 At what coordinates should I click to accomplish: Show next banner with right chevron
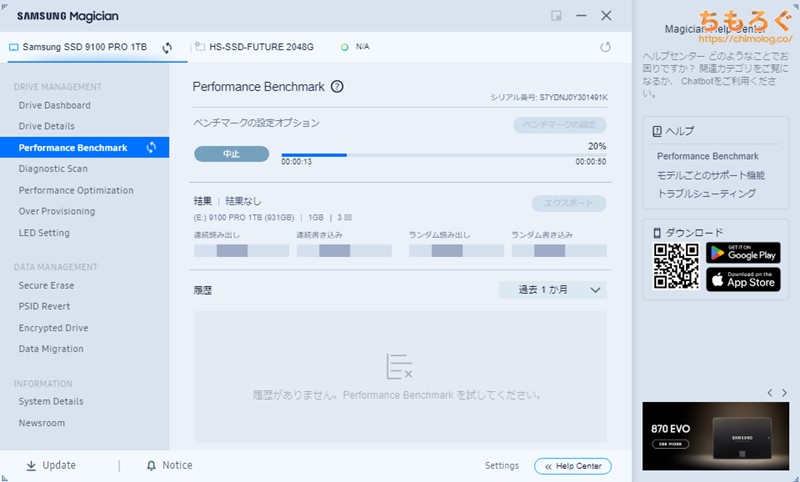tap(784, 393)
